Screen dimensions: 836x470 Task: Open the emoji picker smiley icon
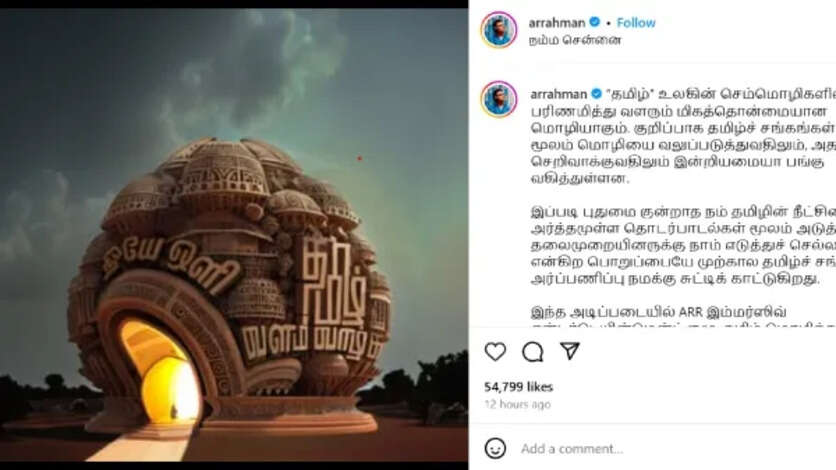pos(495,448)
